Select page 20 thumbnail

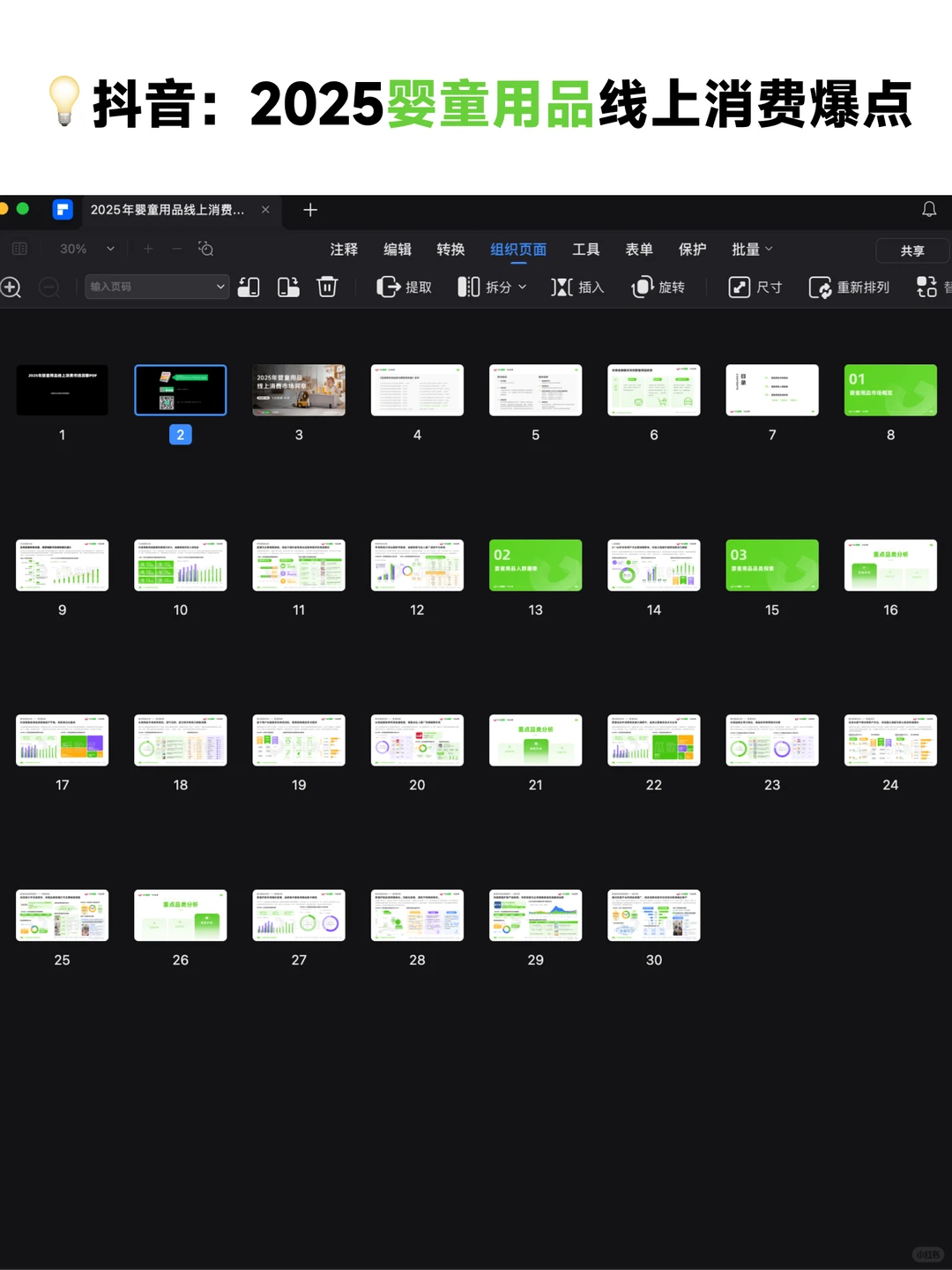click(417, 740)
